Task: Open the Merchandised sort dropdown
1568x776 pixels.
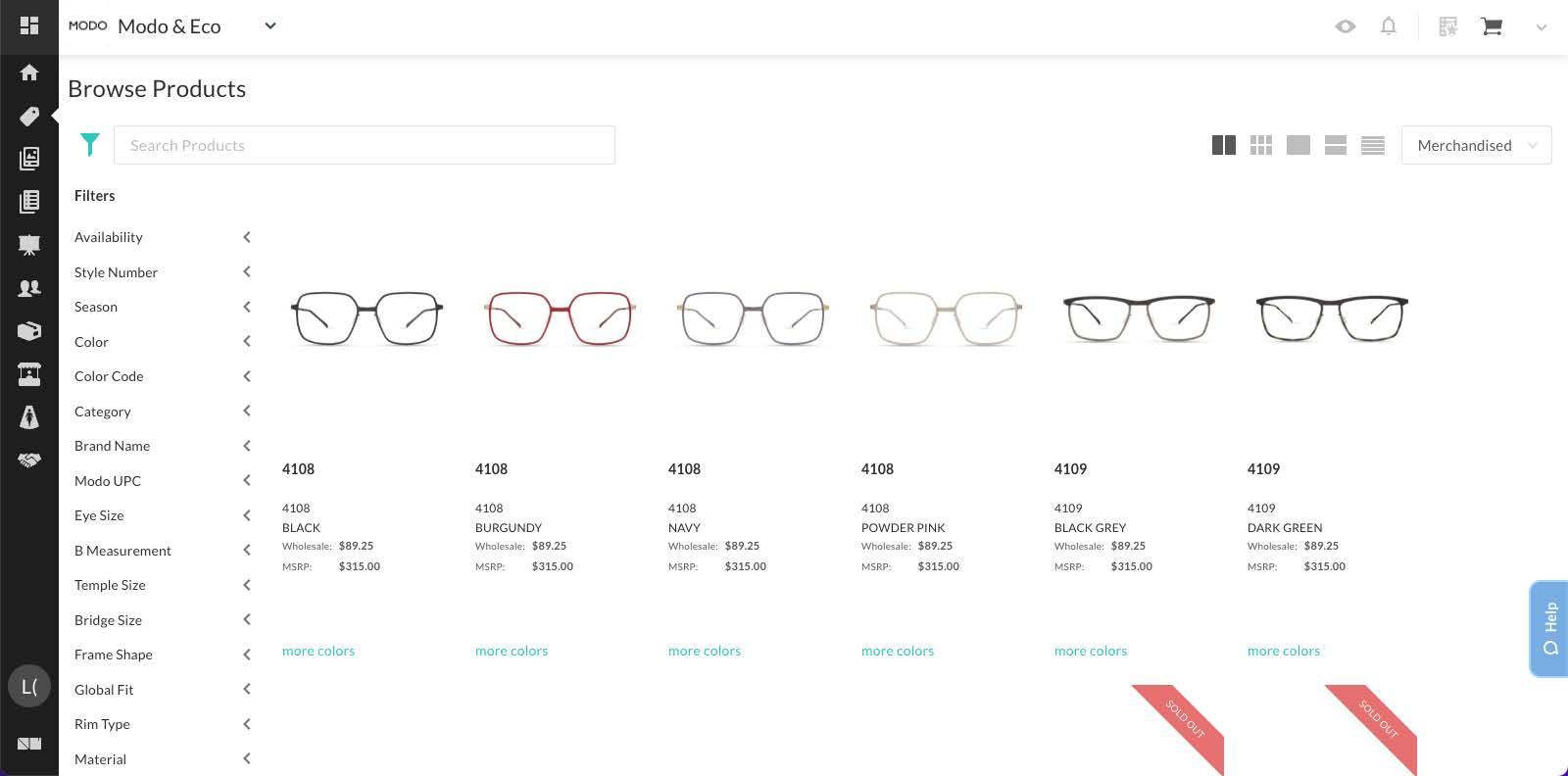Action: (x=1476, y=145)
